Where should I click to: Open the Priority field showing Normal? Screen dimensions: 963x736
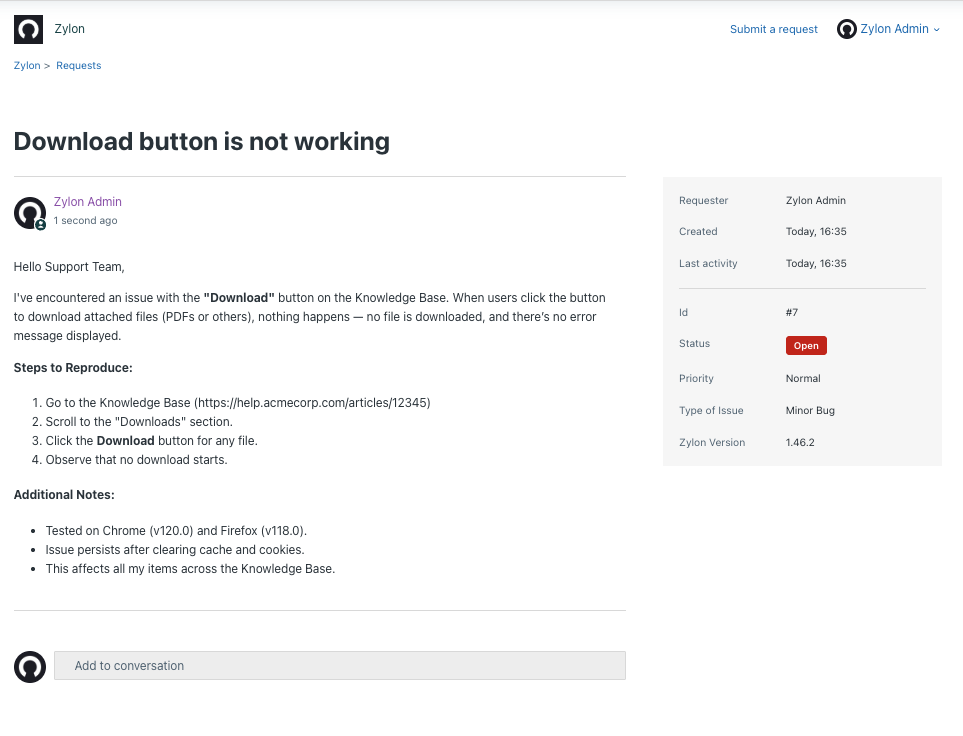803,378
